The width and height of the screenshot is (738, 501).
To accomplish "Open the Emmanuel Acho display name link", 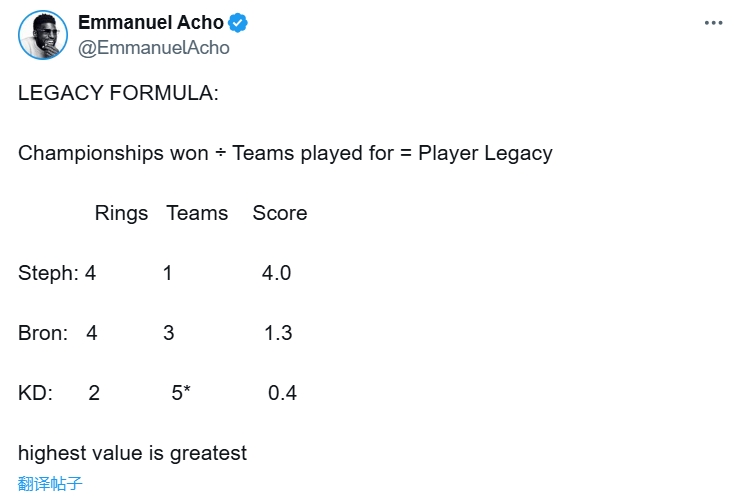I will [150, 23].
